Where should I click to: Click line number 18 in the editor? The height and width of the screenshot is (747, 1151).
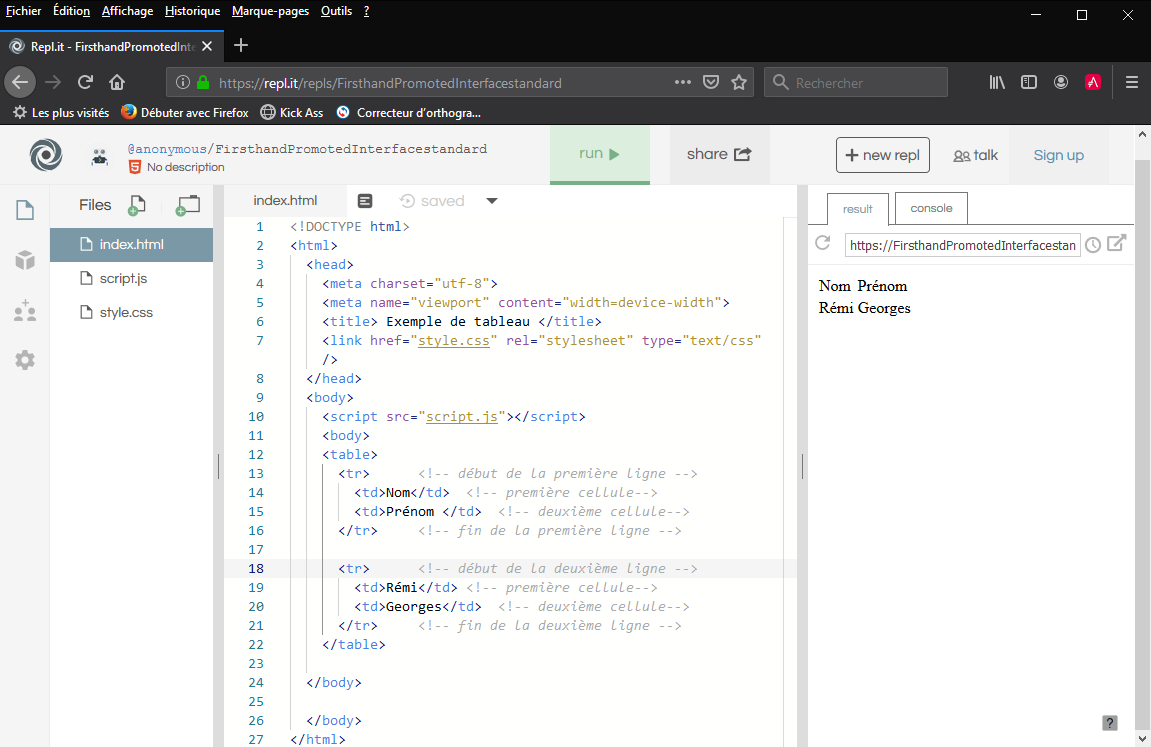(255, 569)
